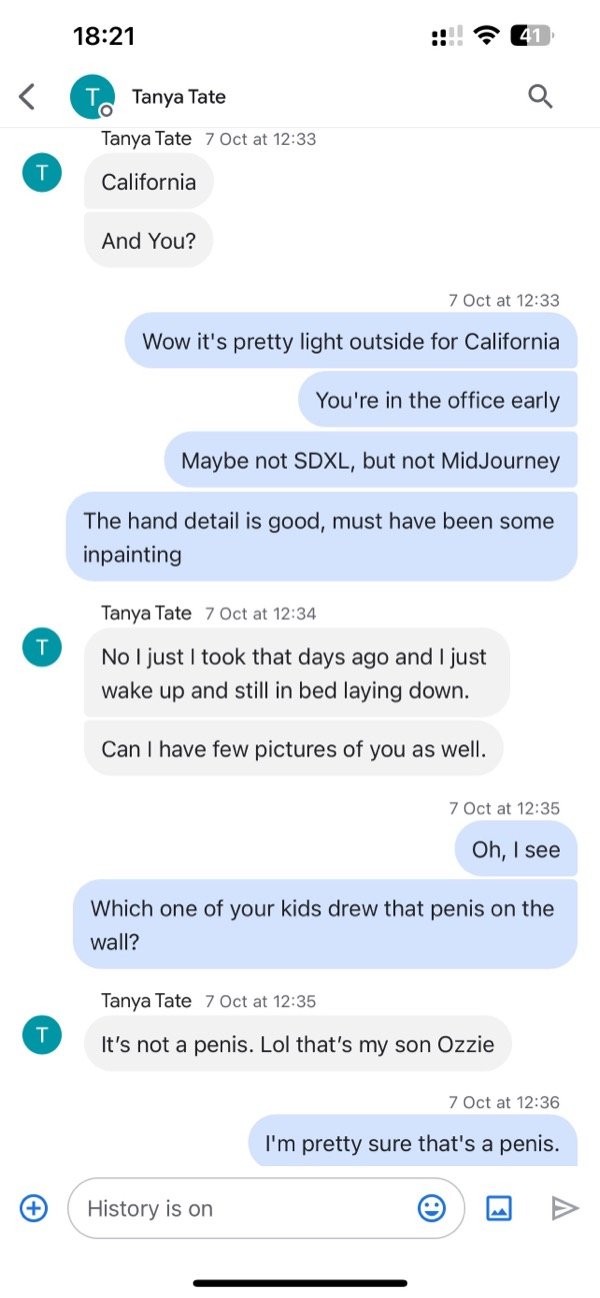Viewport: 600px width, 1298px height.
Task: Tap "Can I have few pictures" message
Action: [x=293, y=748]
